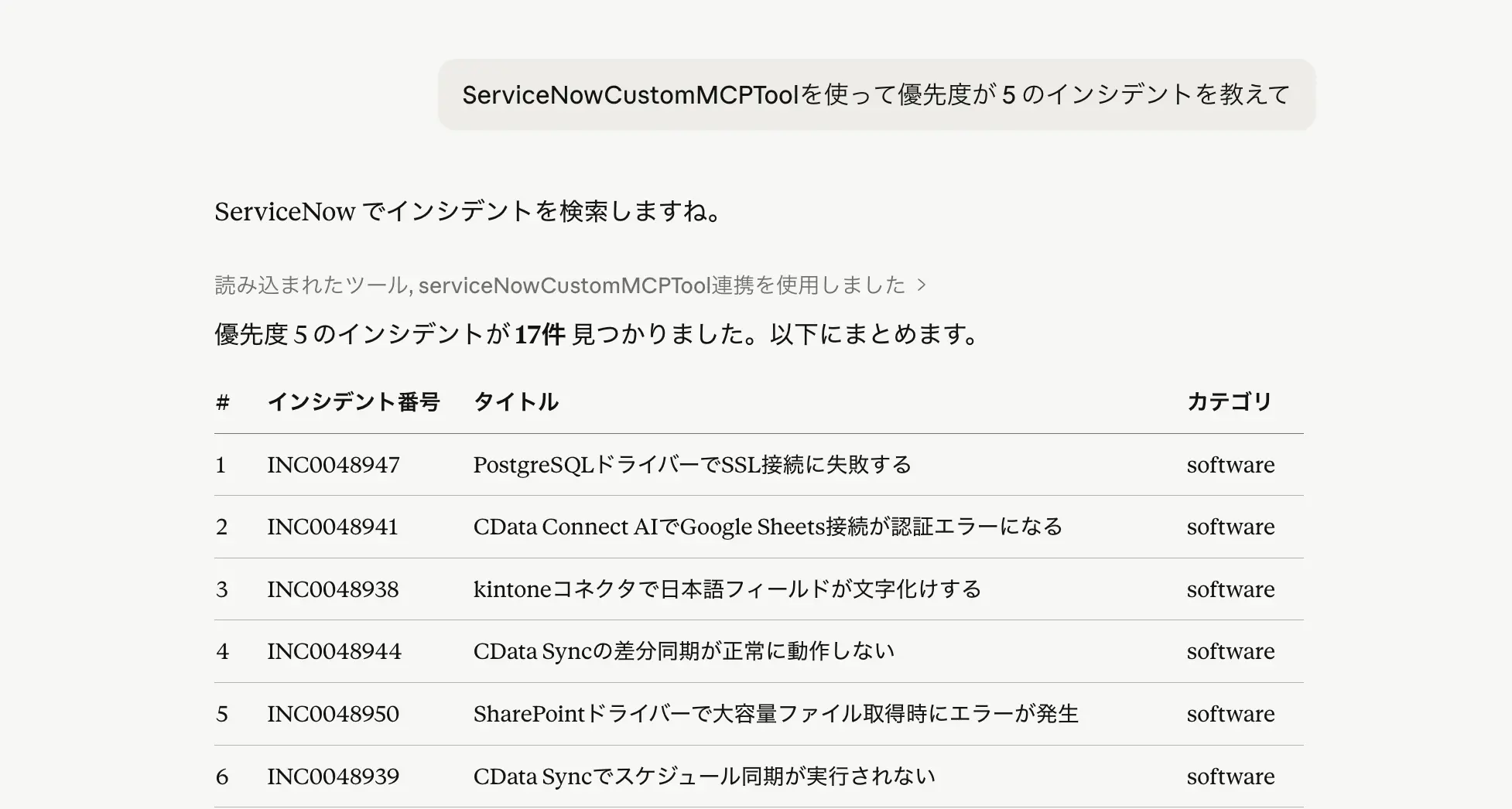Click the タイトル column header

[x=516, y=401]
